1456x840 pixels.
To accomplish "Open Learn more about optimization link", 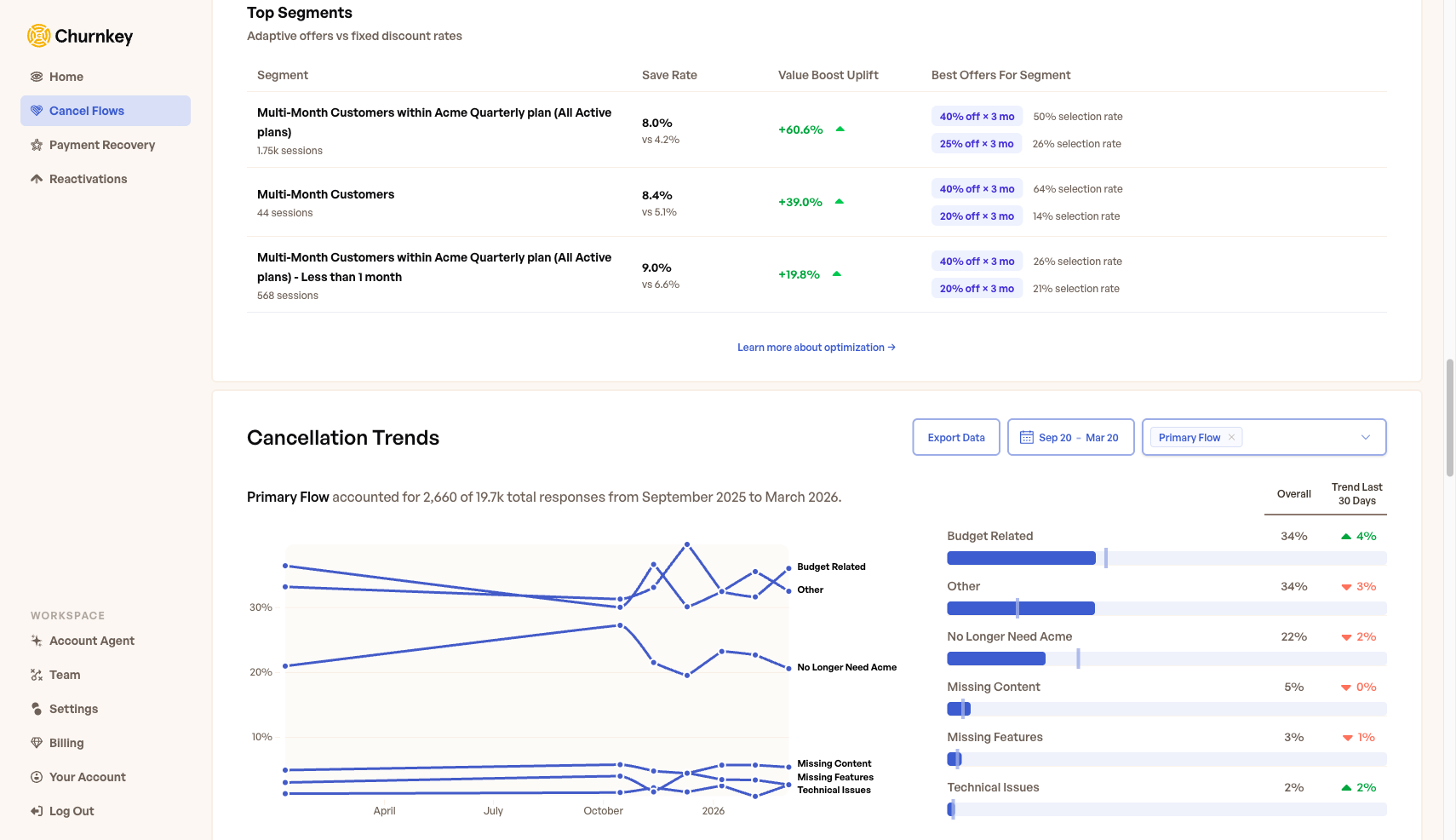I will coord(816,348).
